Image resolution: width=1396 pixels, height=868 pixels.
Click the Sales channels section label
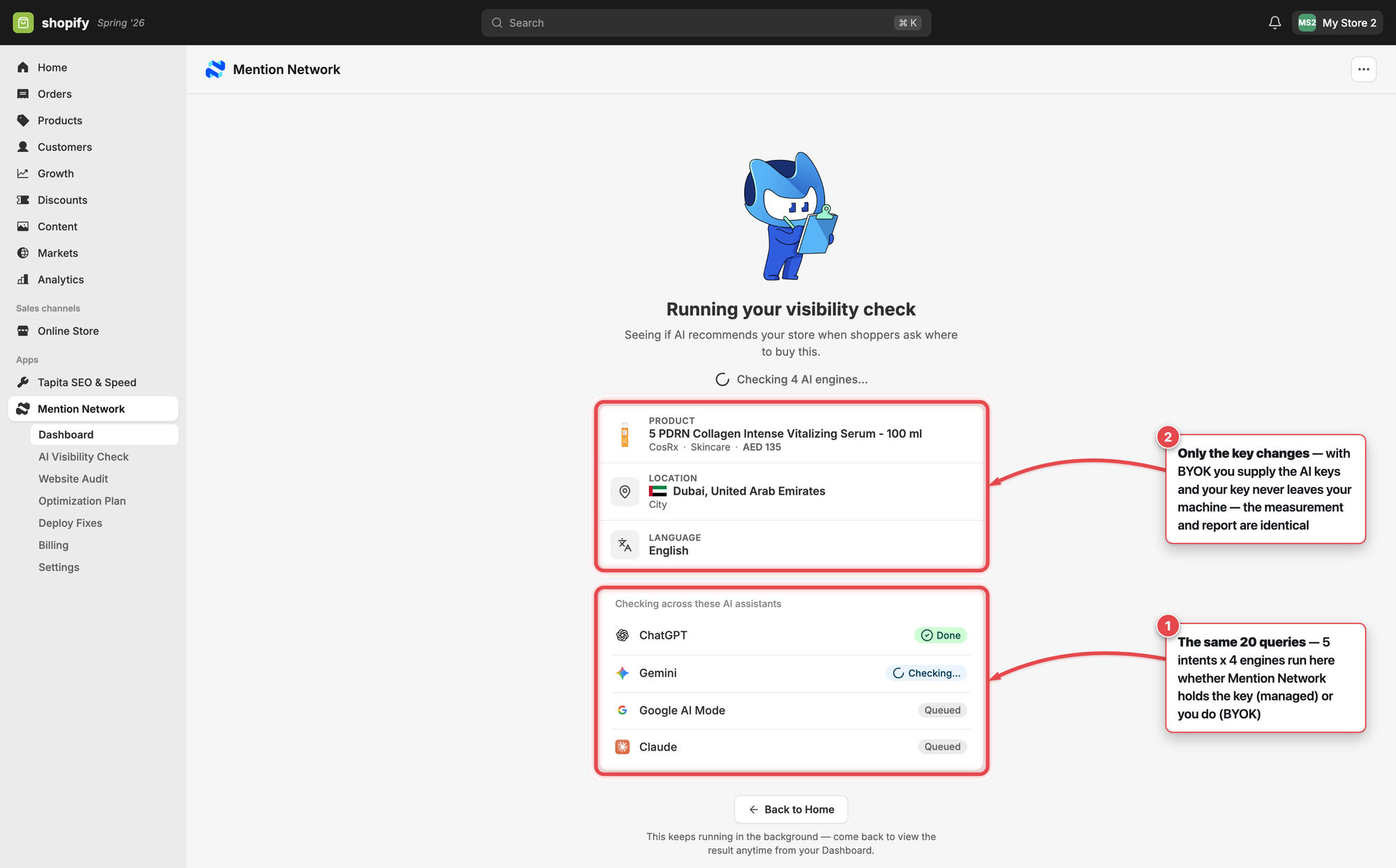pos(48,308)
